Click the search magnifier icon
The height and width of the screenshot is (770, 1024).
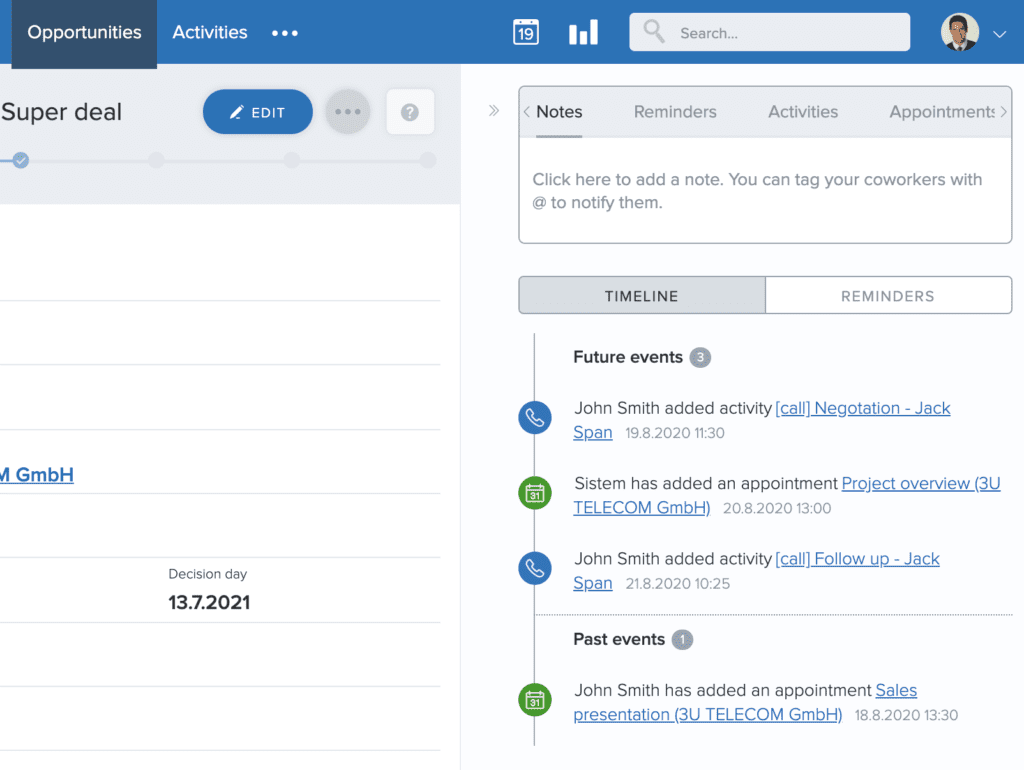[x=652, y=31]
